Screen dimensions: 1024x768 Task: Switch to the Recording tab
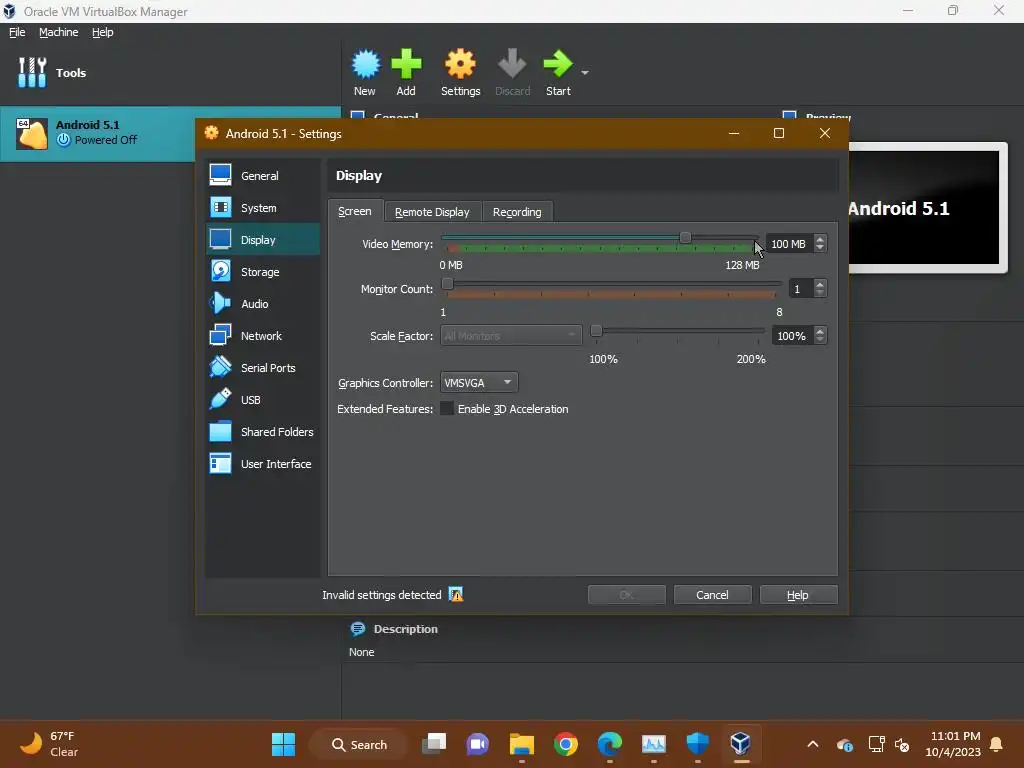pyautogui.click(x=517, y=212)
